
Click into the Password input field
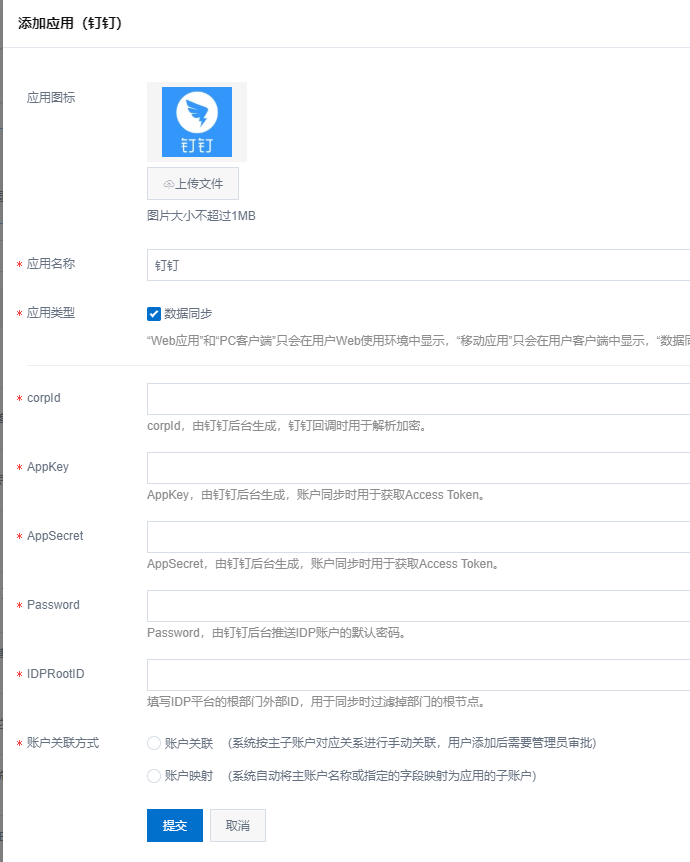418,606
